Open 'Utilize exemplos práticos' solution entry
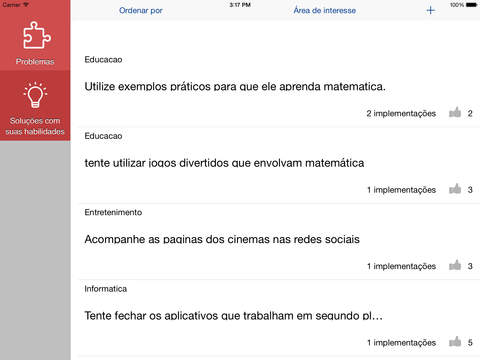Viewport: 480px width, 360px height. (235, 87)
